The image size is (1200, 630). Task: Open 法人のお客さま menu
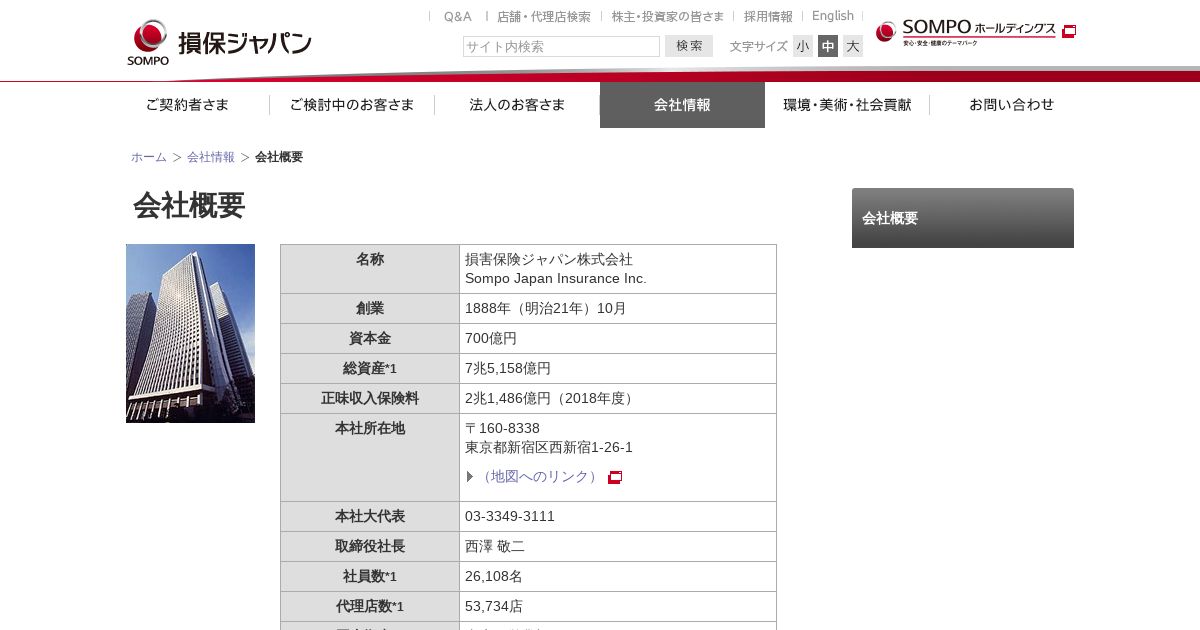[x=517, y=105]
